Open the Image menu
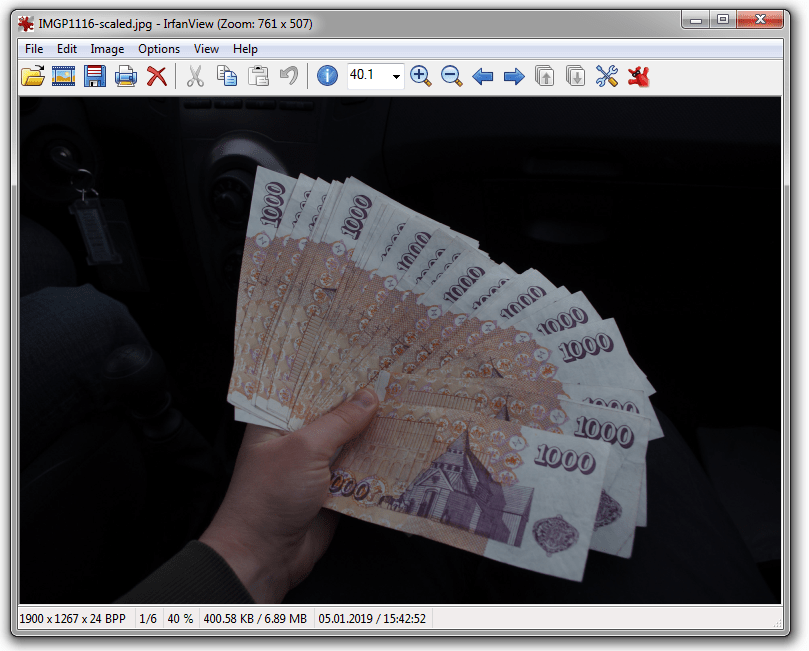This screenshot has width=809, height=651. point(106,48)
